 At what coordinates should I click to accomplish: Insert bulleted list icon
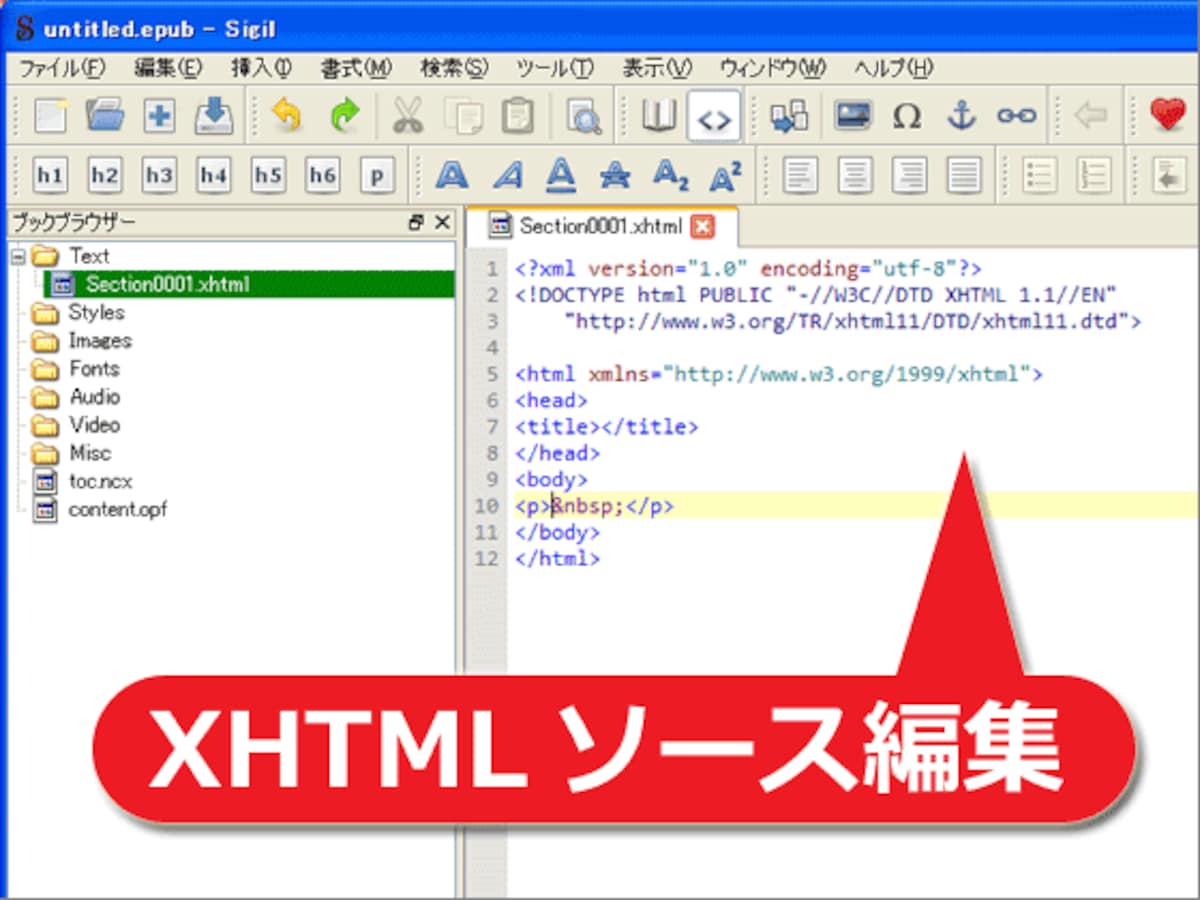pyautogui.click(x=1040, y=176)
